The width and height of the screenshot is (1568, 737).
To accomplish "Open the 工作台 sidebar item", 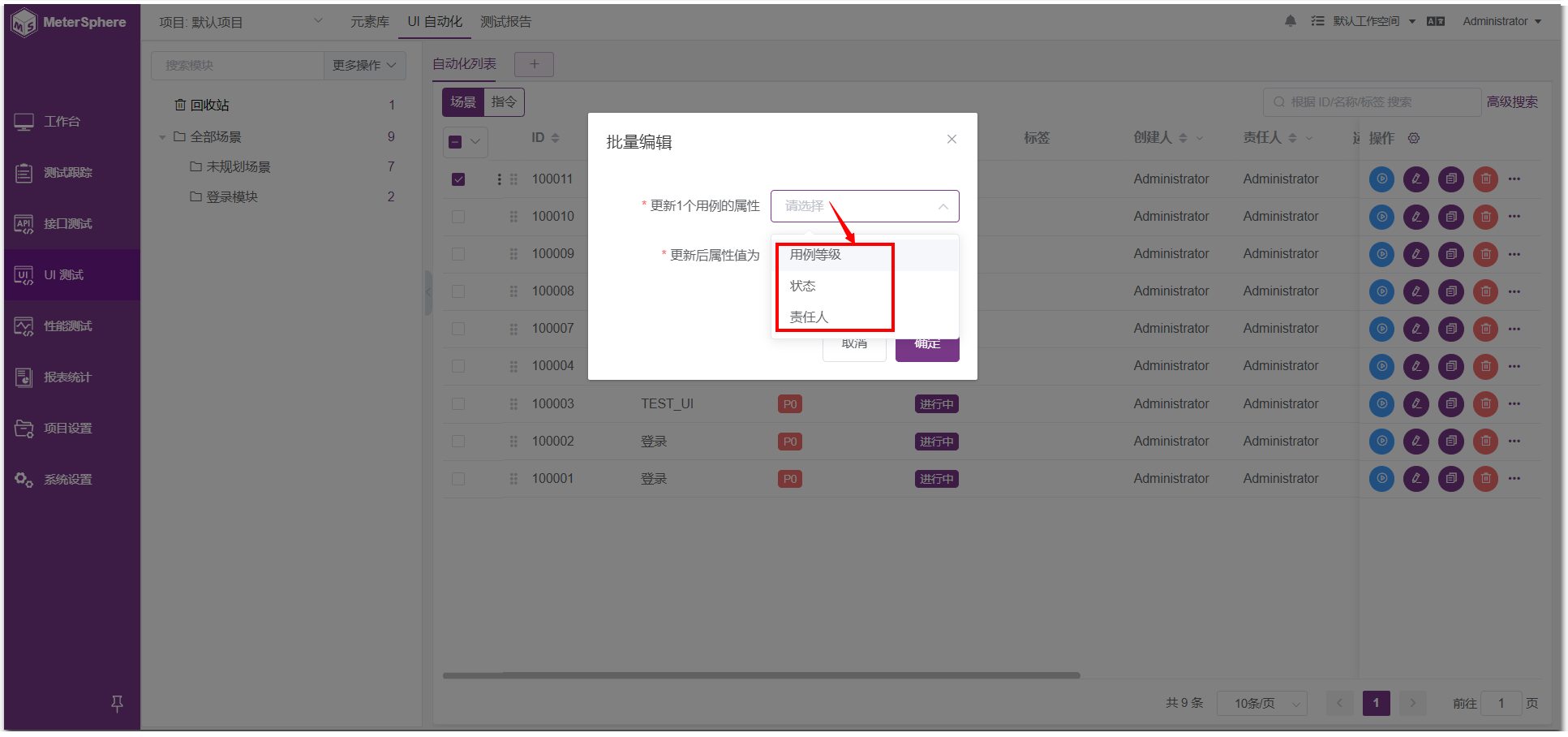I will (x=71, y=122).
